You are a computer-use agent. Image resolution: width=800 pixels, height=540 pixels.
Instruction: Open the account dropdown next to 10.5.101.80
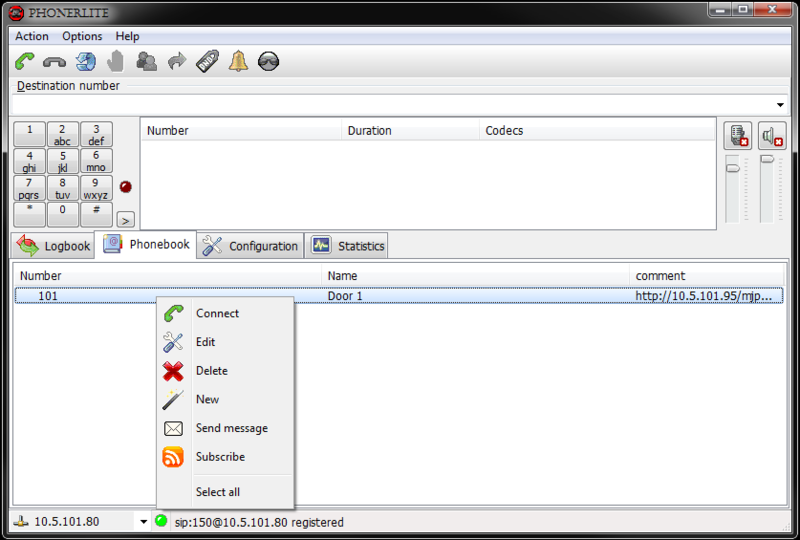coord(143,522)
